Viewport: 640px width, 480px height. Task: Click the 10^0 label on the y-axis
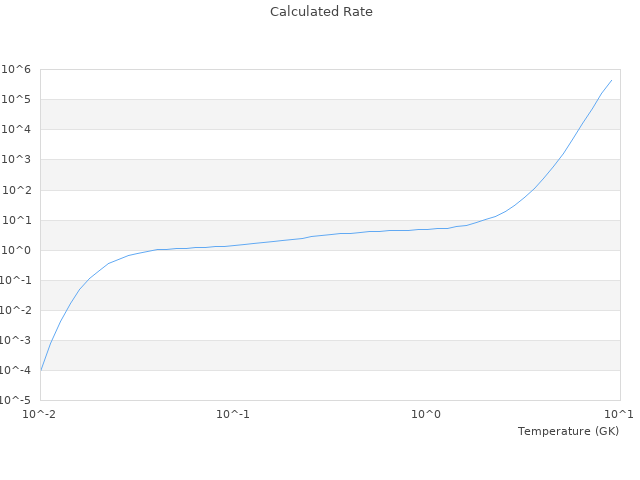17,250
